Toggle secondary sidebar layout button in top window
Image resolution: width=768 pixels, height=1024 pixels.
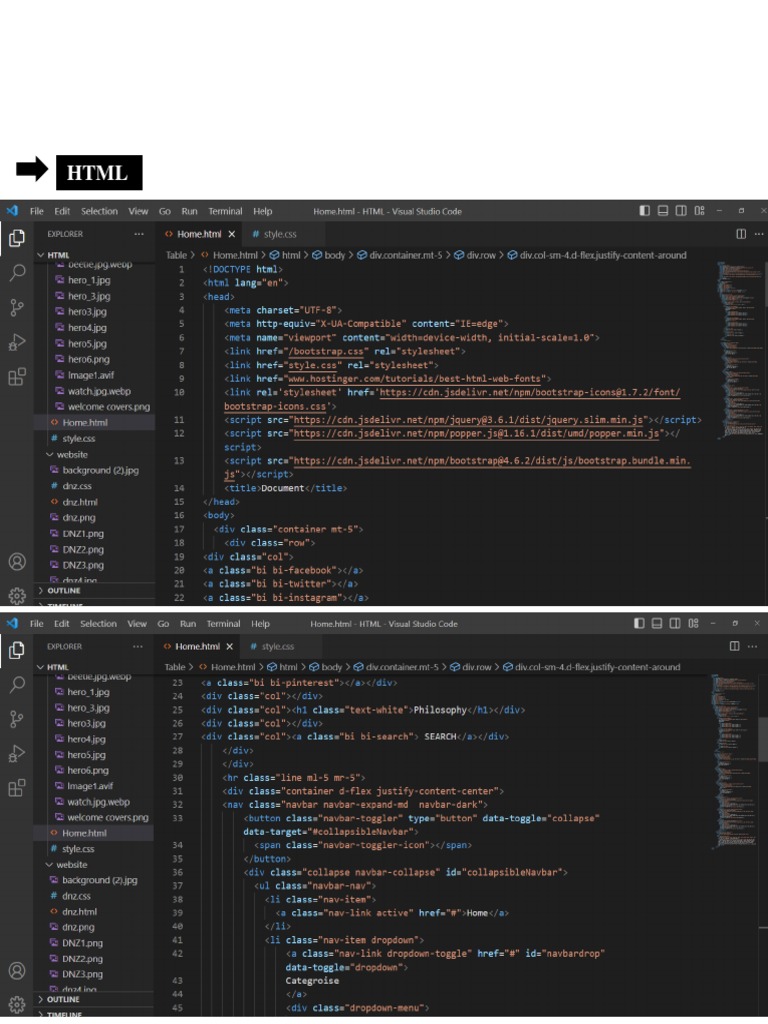pyautogui.click(x=681, y=211)
